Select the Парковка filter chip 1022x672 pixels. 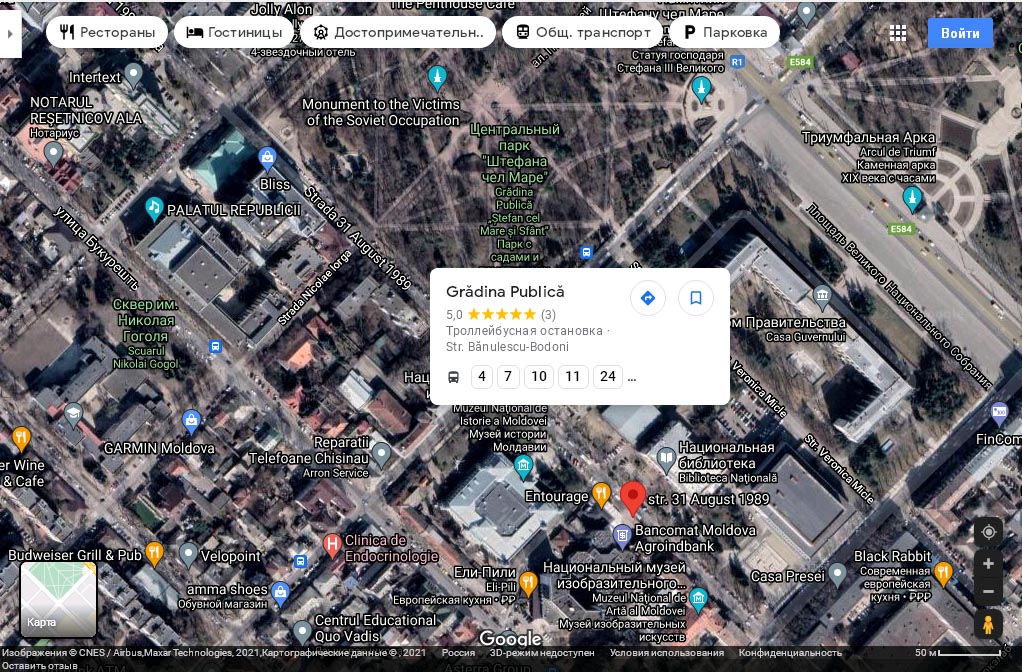725,32
